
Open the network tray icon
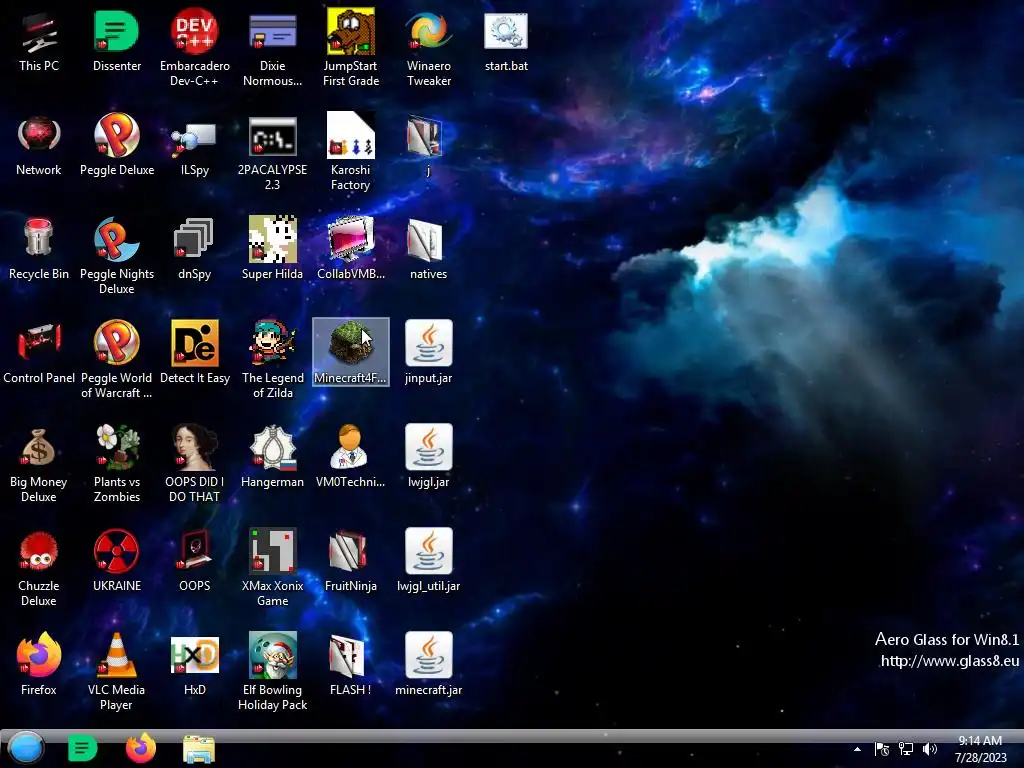906,749
